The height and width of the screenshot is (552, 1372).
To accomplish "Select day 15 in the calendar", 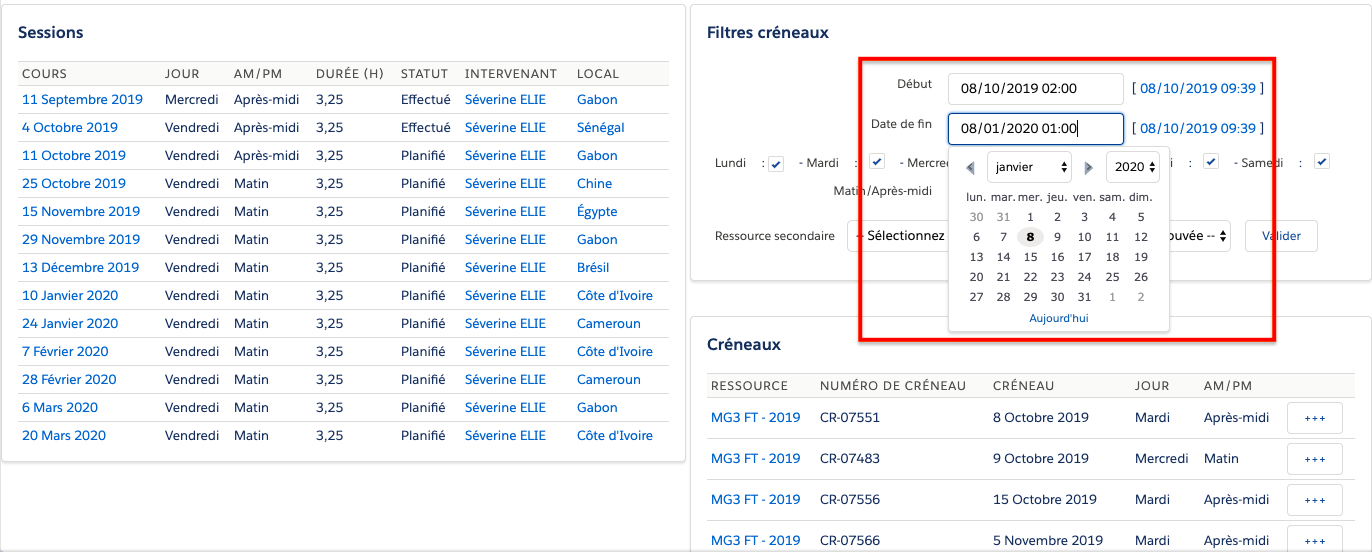I will (x=1030, y=257).
